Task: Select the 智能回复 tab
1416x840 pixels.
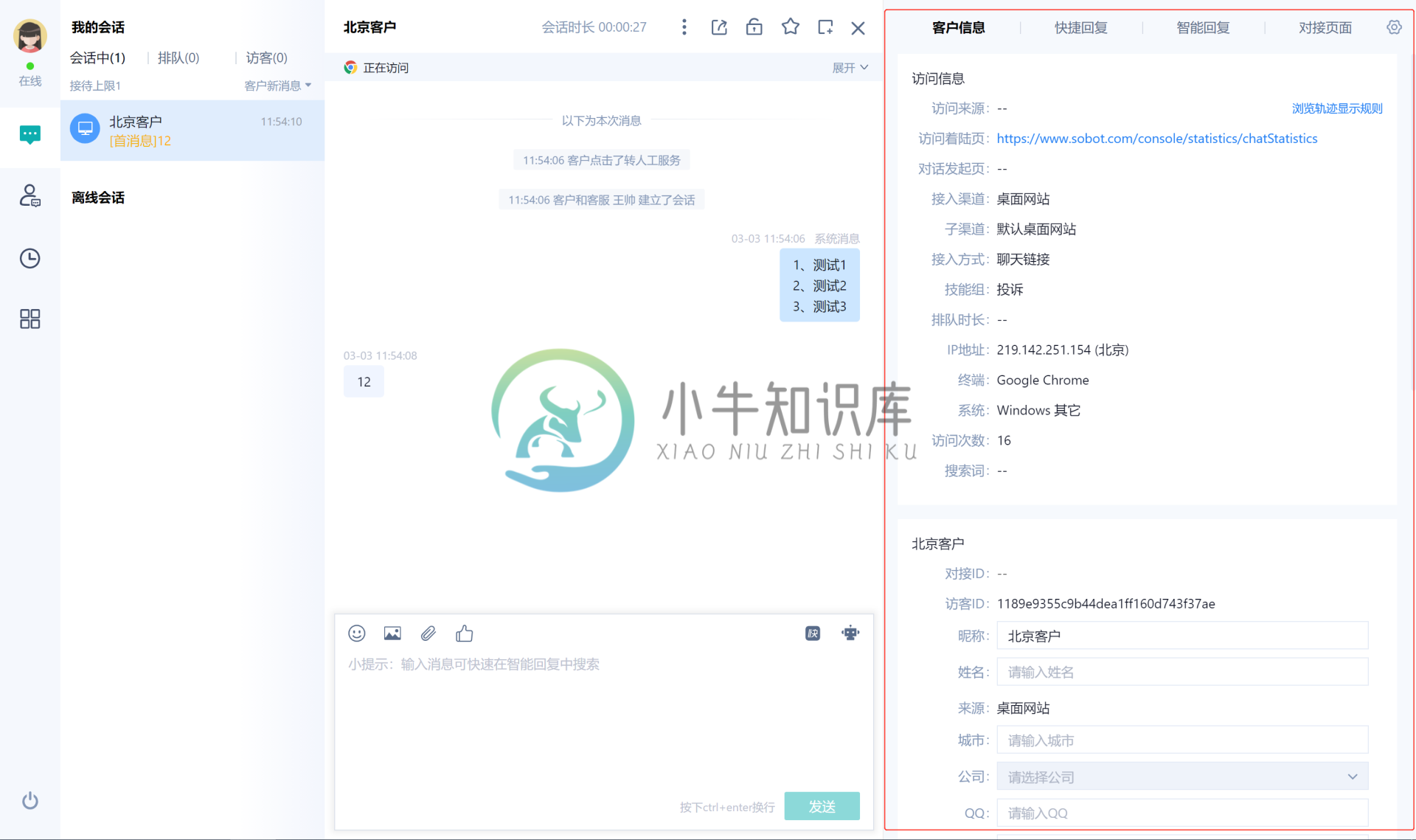Action: (x=1203, y=28)
